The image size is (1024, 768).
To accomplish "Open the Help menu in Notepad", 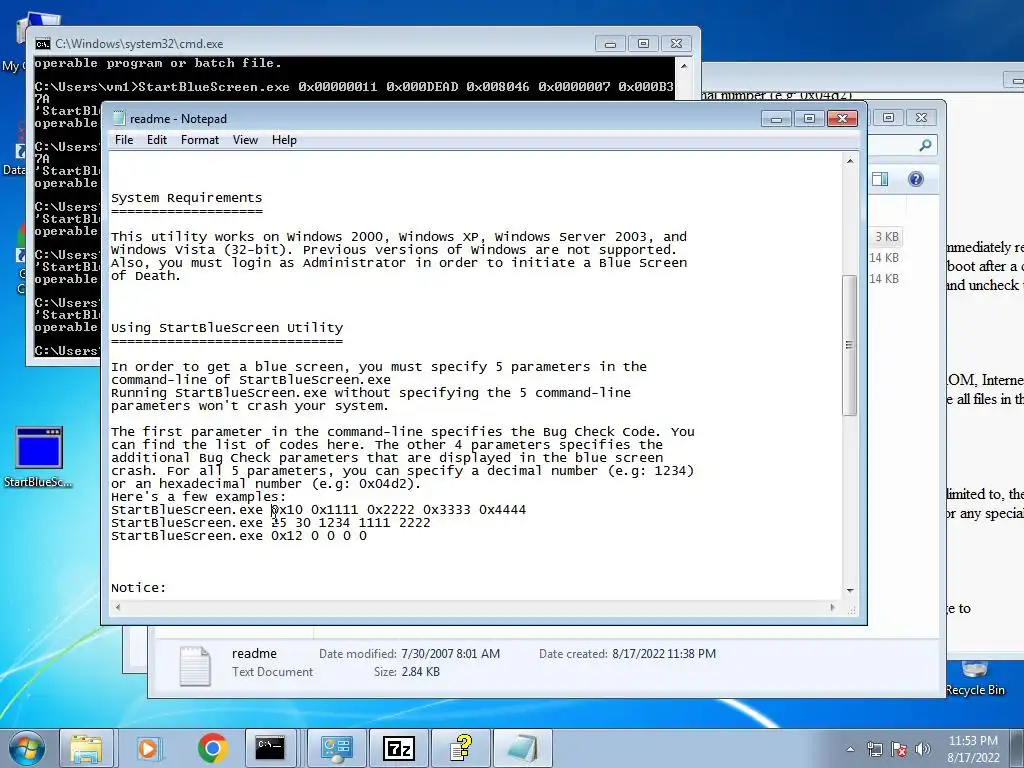I will 284,140.
